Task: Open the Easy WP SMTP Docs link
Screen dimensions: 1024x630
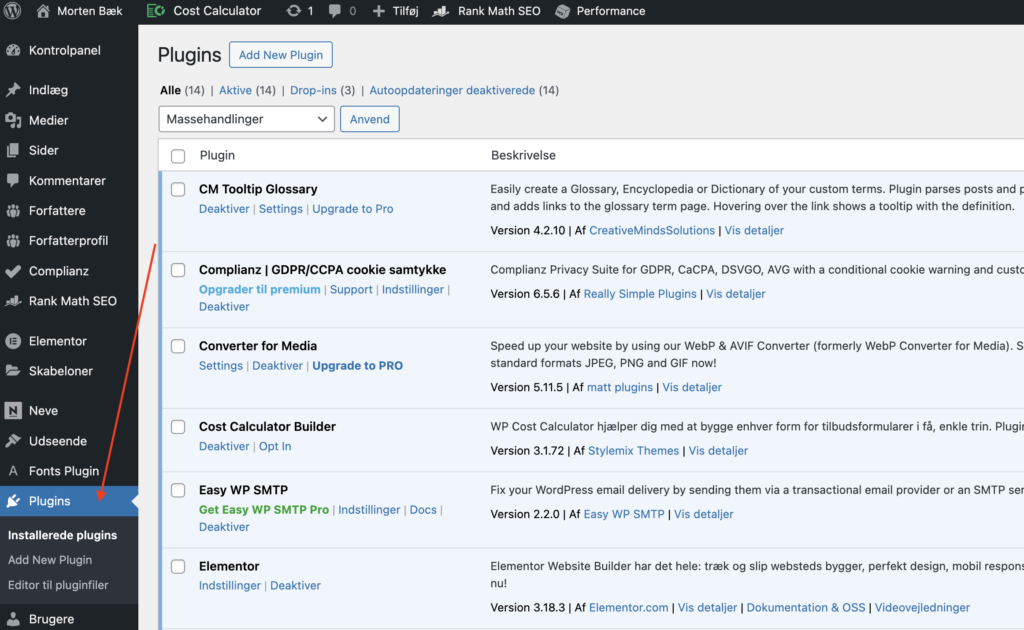Action: pyautogui.click(x=423, y=509)
